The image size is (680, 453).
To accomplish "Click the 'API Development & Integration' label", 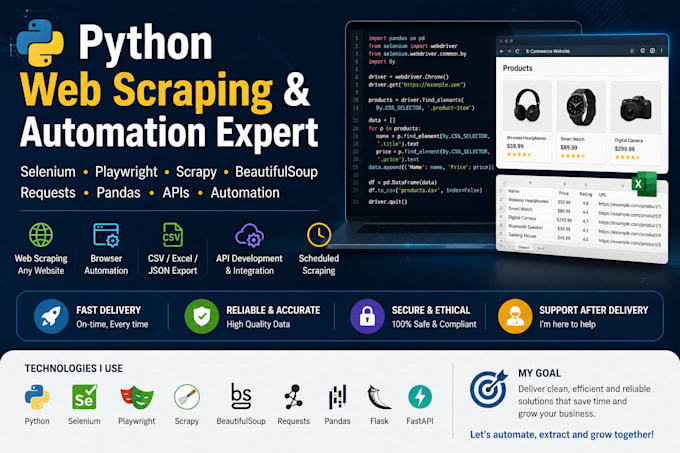I will point(249,264).
